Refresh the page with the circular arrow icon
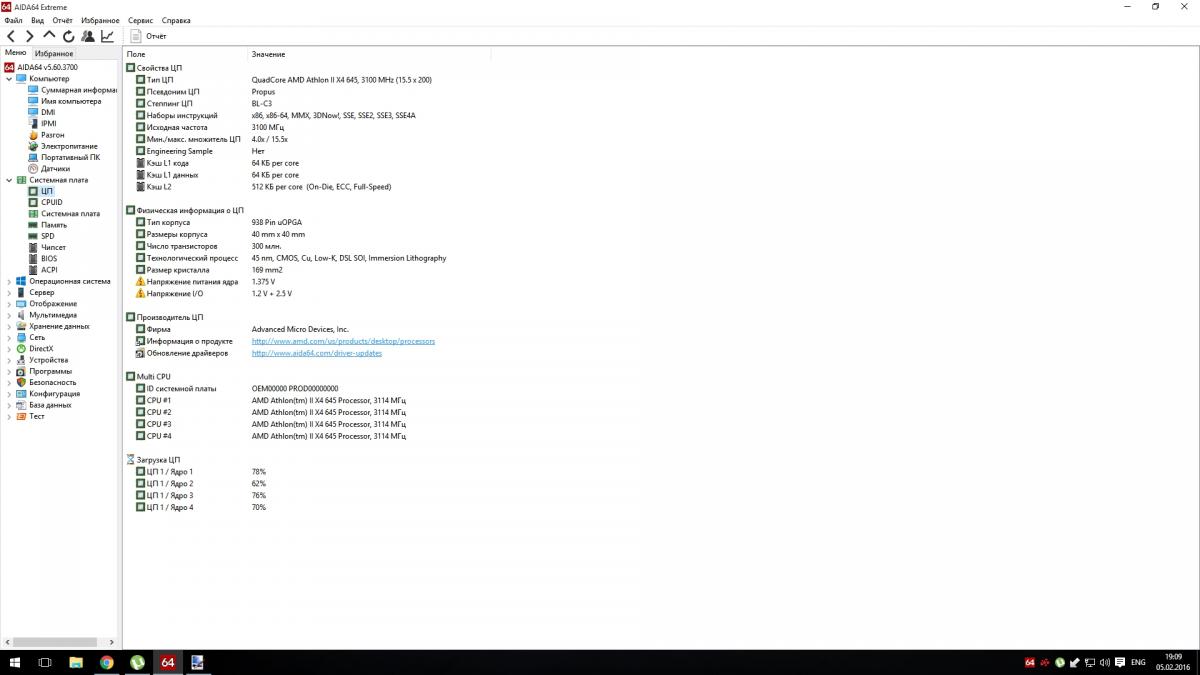Viewport: 1200px width, 675px height. point(68,36)
